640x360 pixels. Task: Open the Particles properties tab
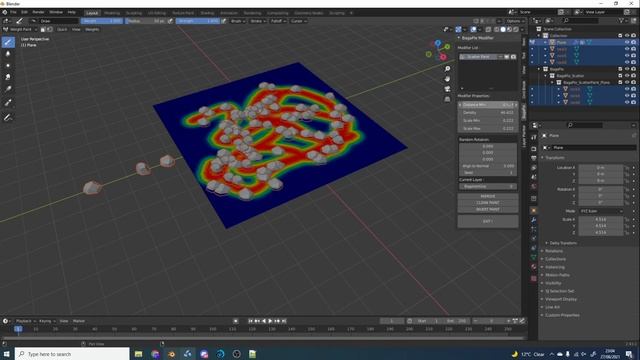[534, 229]
